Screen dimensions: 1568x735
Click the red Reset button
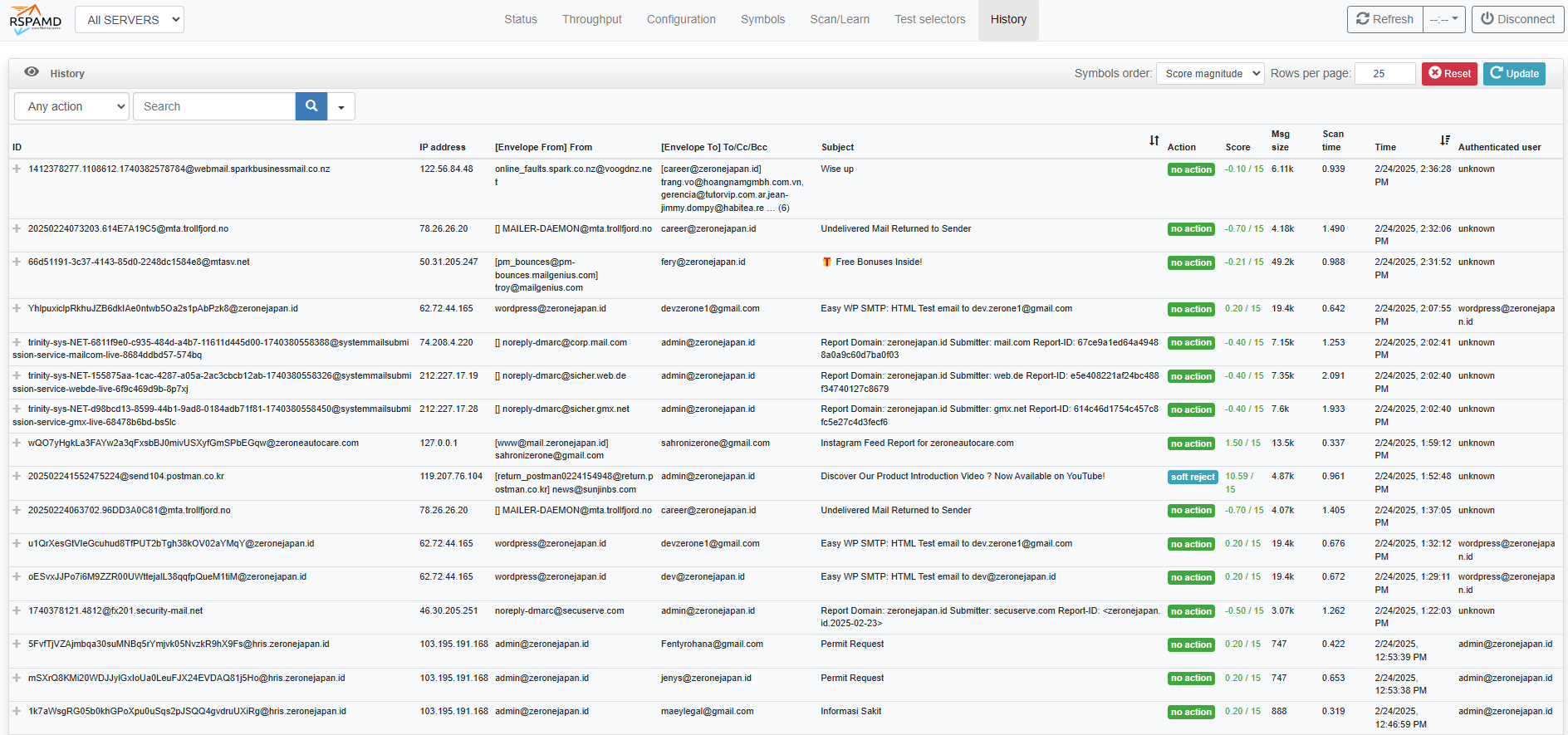pyautogui.click(x=1449, y=74)
